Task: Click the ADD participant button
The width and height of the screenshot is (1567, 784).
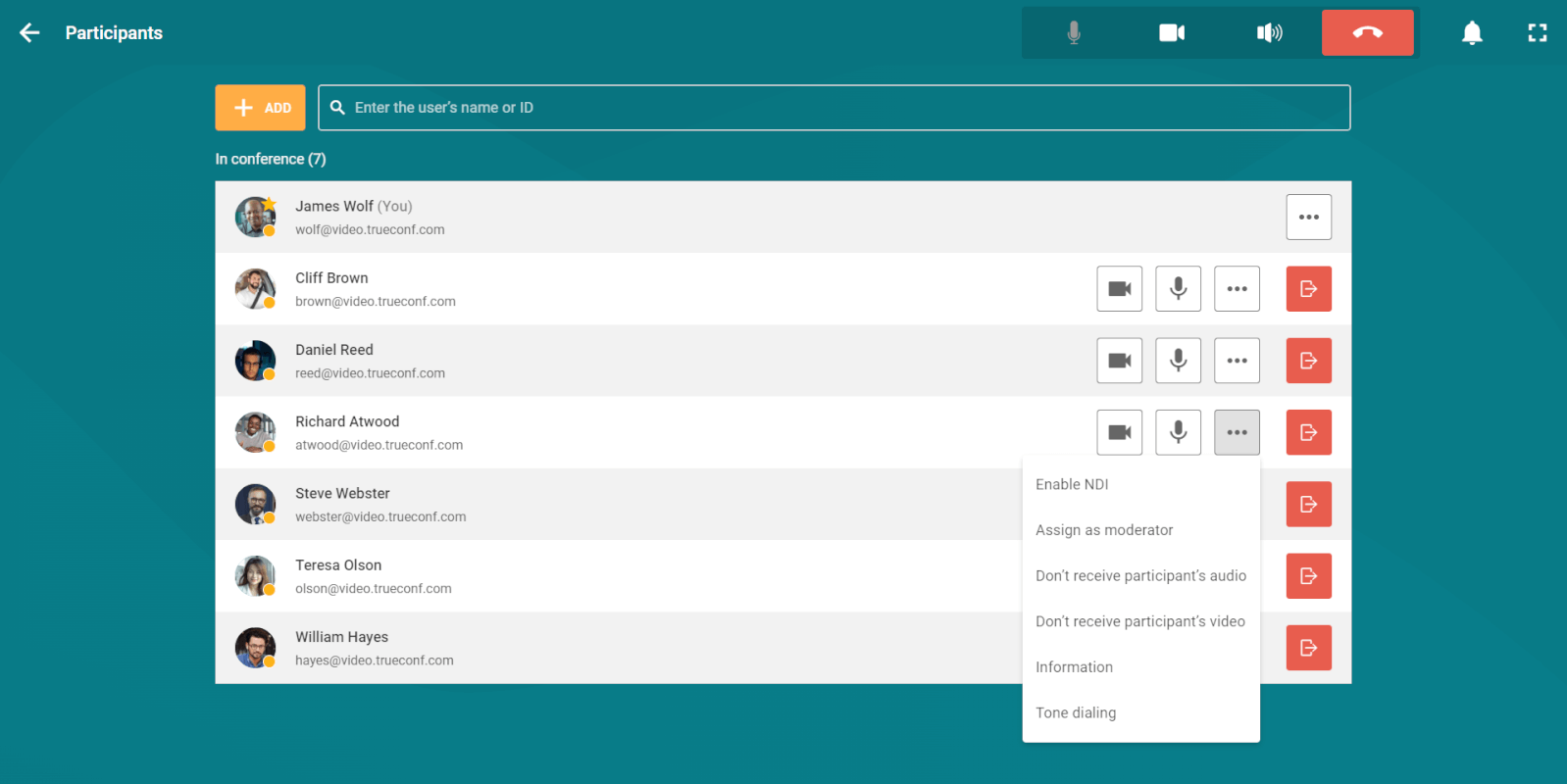Action: point(260,108)
